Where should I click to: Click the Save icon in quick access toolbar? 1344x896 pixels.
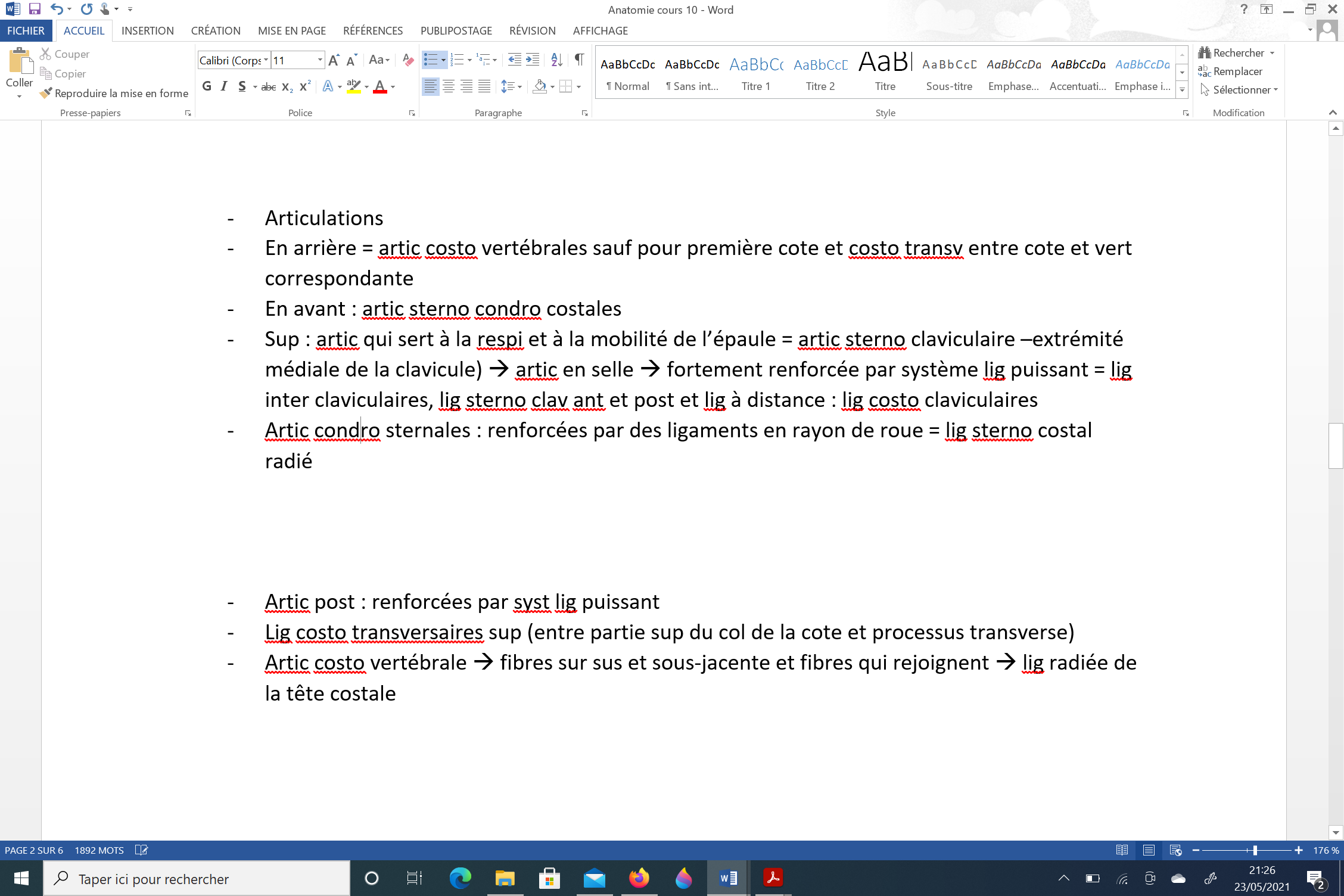coord(35,9)
